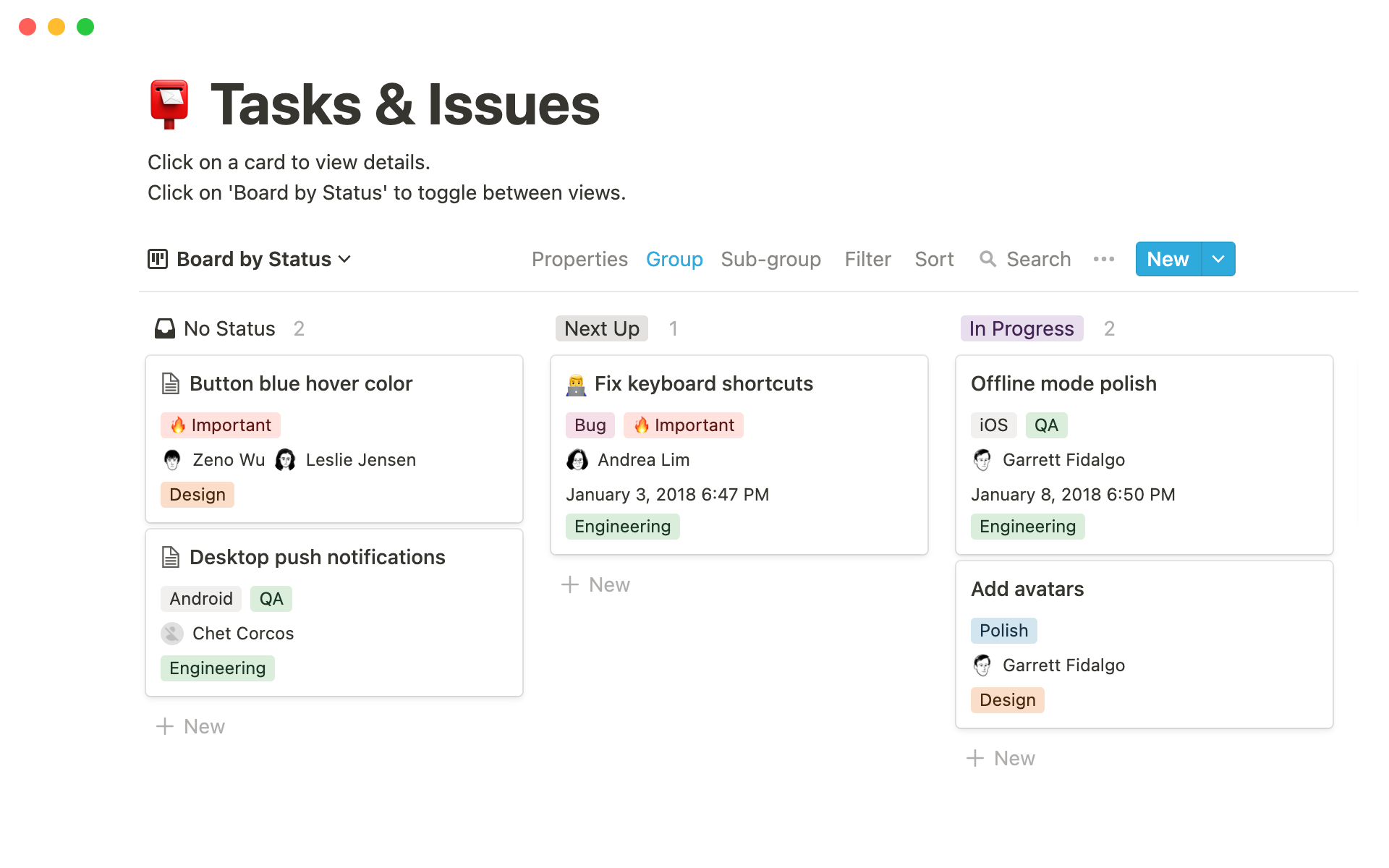Click the New button to create task
This screenshot has height=868, width=1389.
click(1167, 259)
